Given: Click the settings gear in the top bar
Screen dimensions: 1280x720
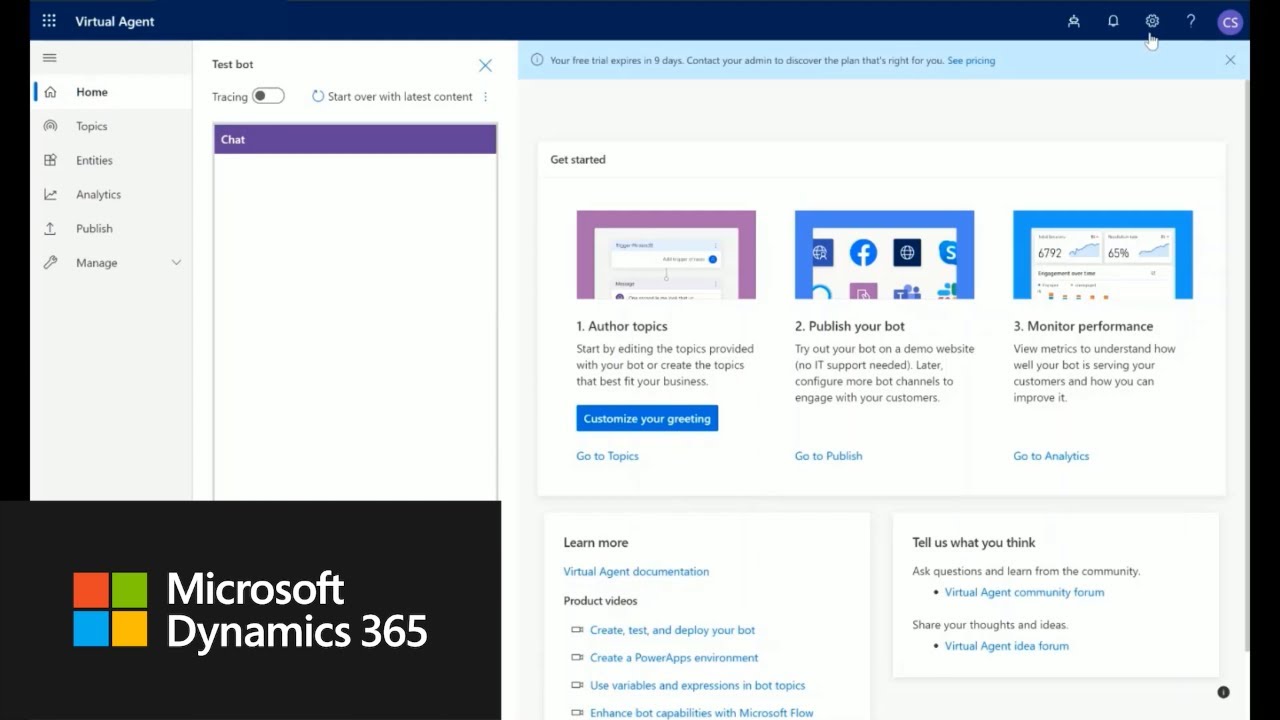Looking at the screenshot, I should coord(1152,21).
